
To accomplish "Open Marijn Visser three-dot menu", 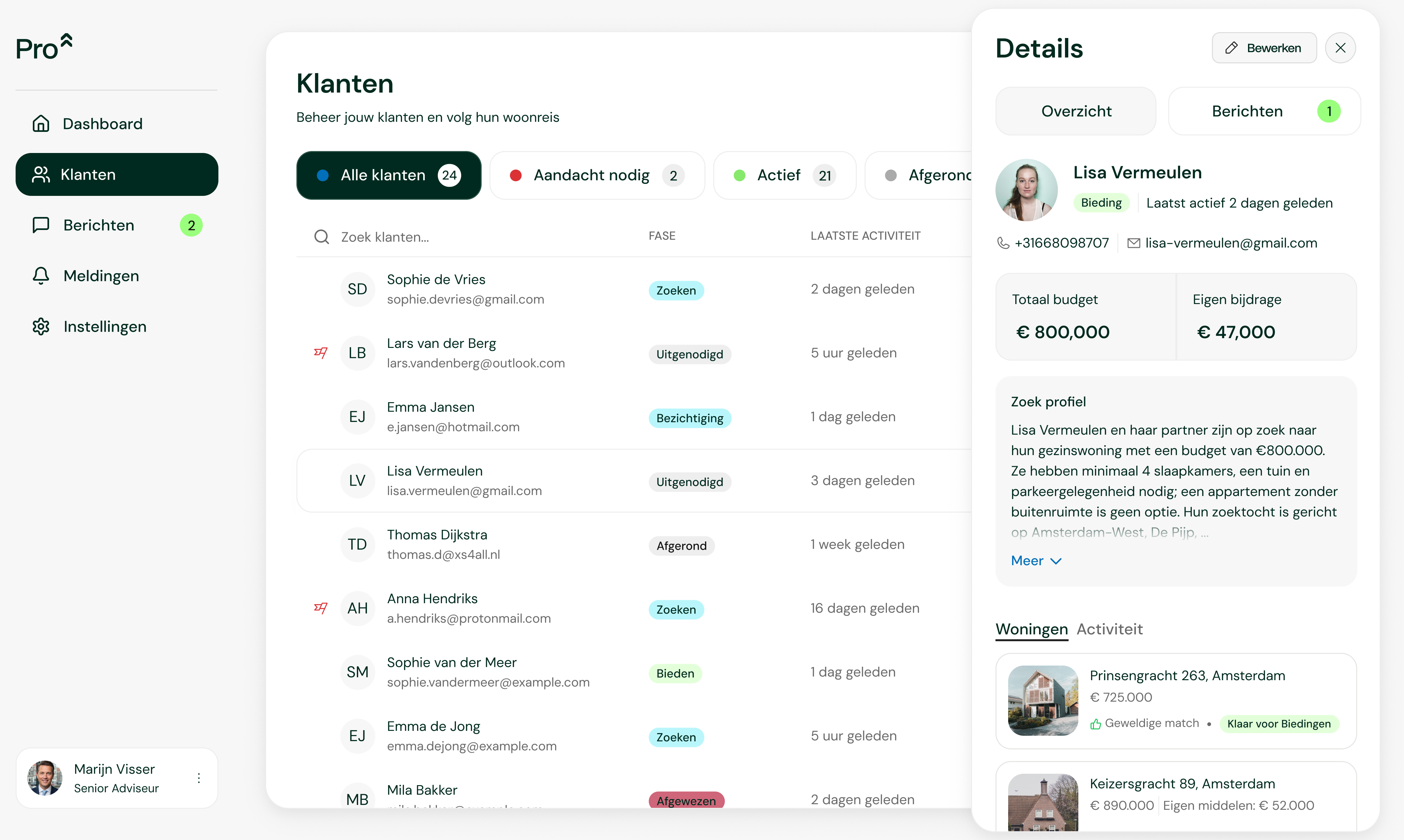I will click(x=199, y=778).
